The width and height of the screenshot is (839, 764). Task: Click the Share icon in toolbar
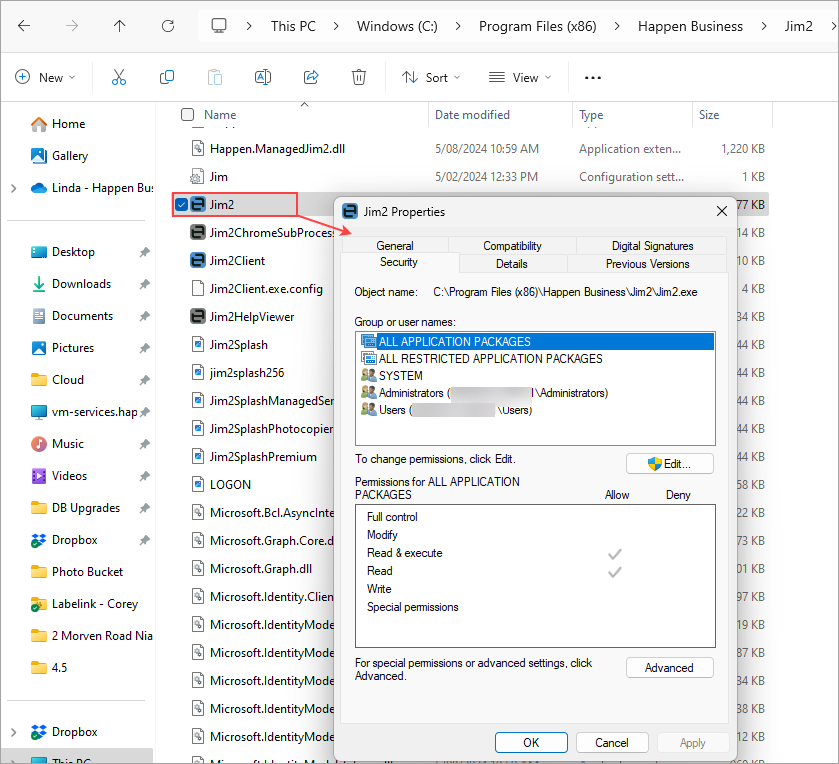click(x=311, y=77)
